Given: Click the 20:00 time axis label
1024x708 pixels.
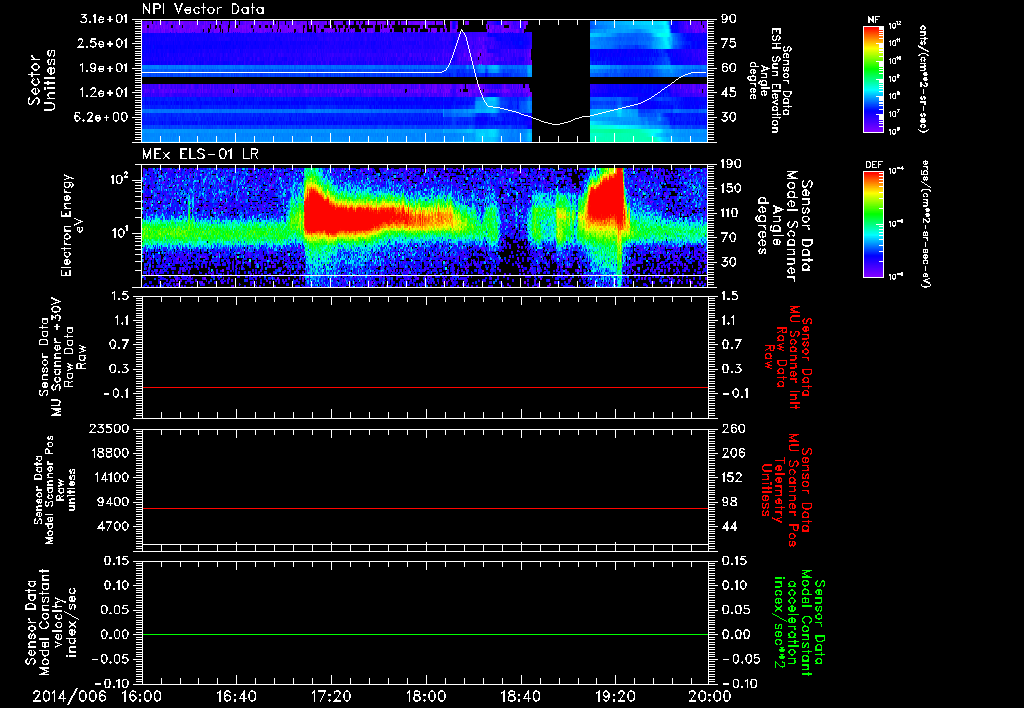Looking at the screenshot, I should pyautogui.click(x=710, y=696).
